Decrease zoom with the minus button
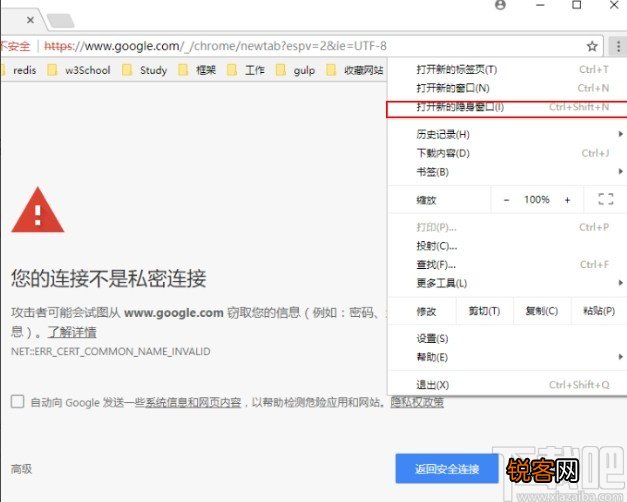Viewport: 627px width, 502px height. (506, 200)
